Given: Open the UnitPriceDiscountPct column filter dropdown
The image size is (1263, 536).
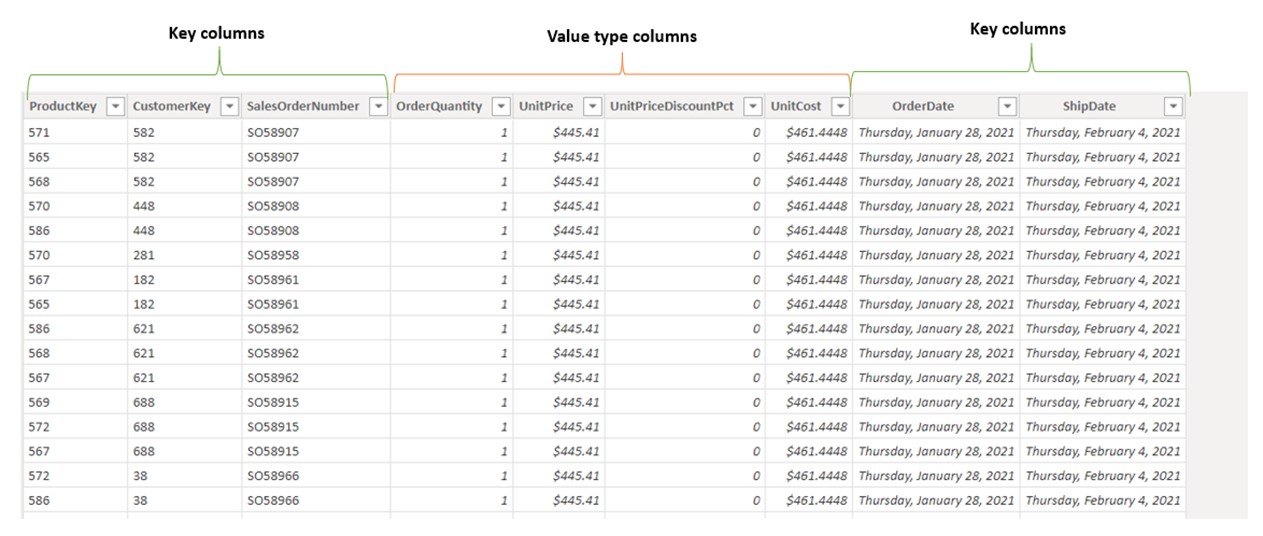Looking at the screenshot, I should (753, 106).
